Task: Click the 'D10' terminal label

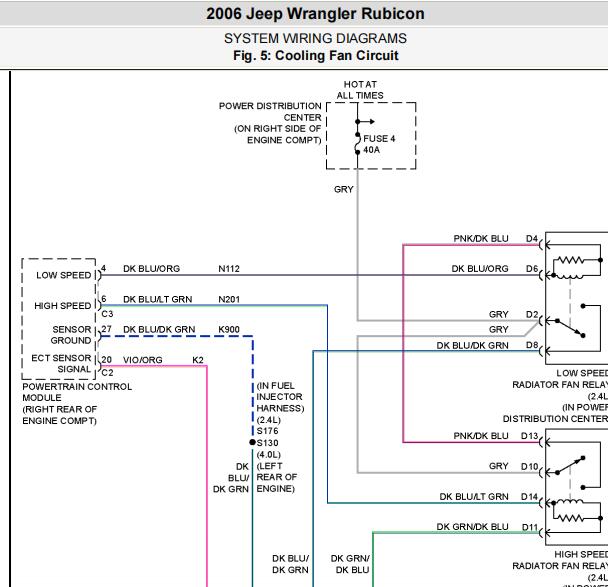Action: (529, 466)
